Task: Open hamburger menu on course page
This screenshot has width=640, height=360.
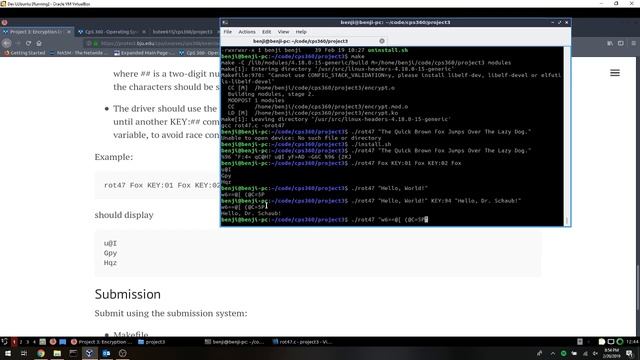Action: [x=615, y=73]
